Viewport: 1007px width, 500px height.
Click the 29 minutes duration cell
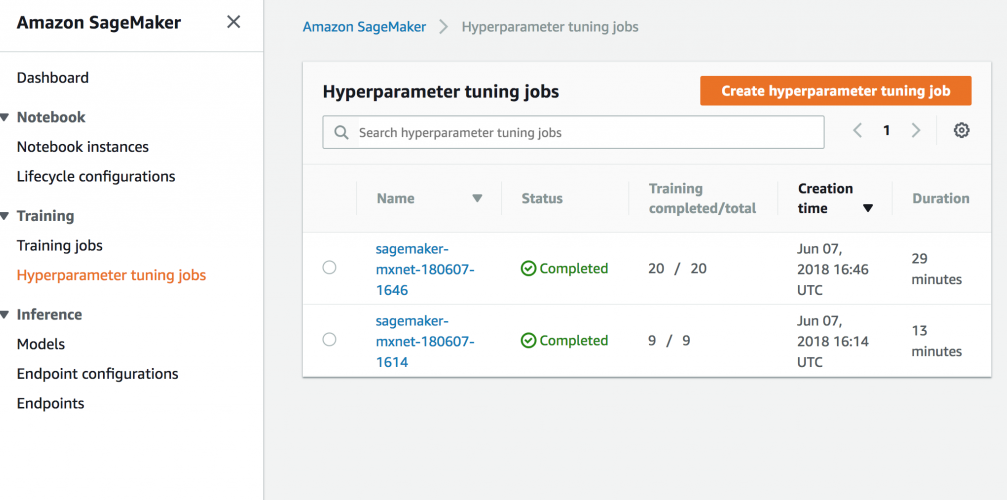[937, 270]
